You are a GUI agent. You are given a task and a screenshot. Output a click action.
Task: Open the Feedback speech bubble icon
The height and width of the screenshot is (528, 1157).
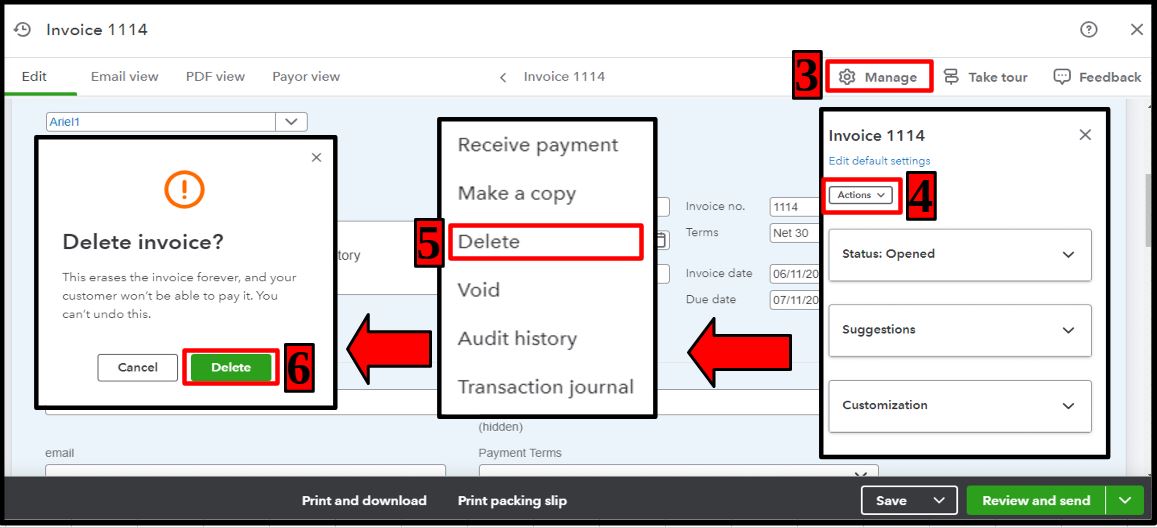coord(1062,77)
